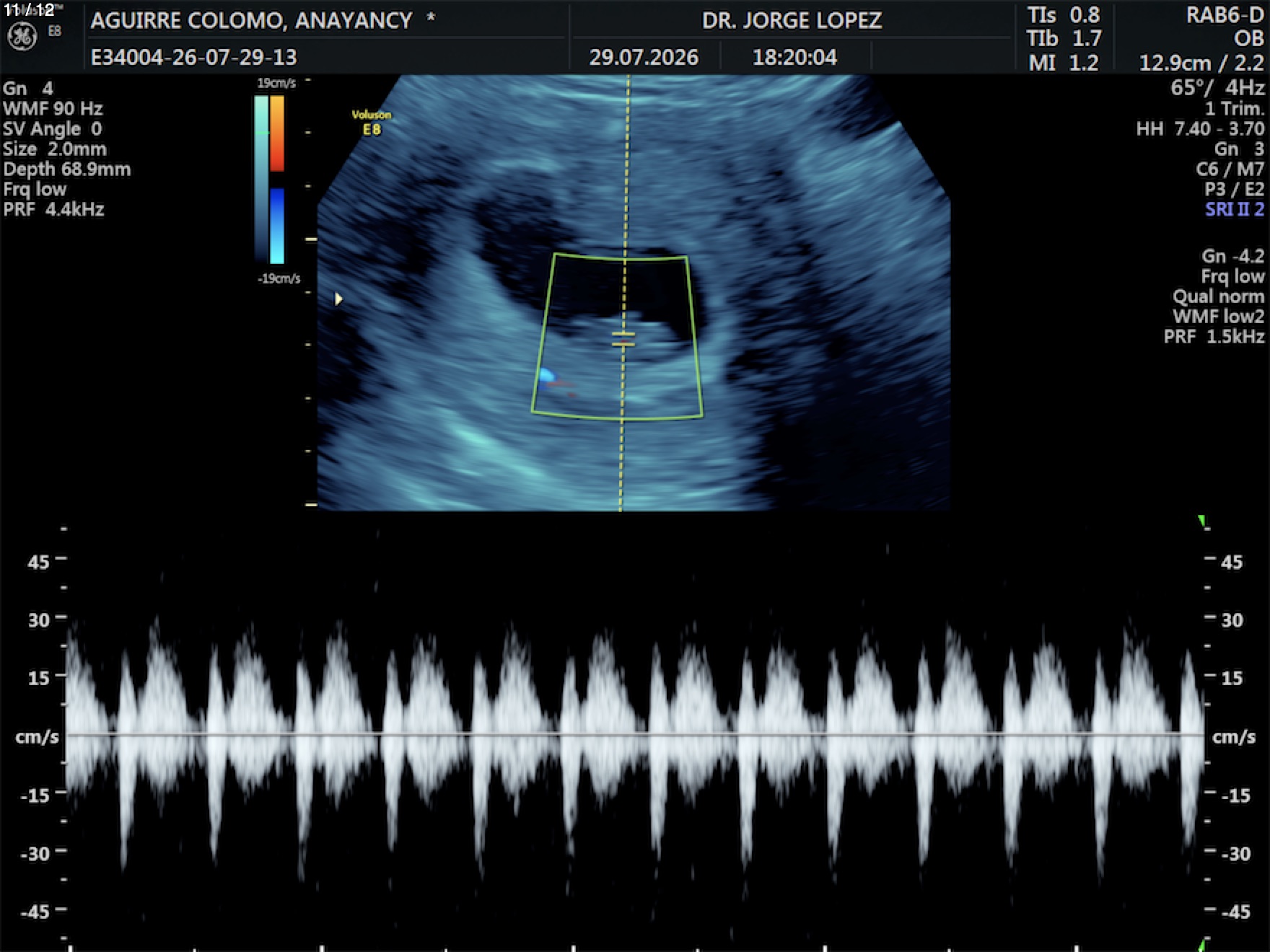The width and height of the screenshot is (1270, 952).
Task: Click the SRI II 2 setting
Action: [x=1235, y=210]
